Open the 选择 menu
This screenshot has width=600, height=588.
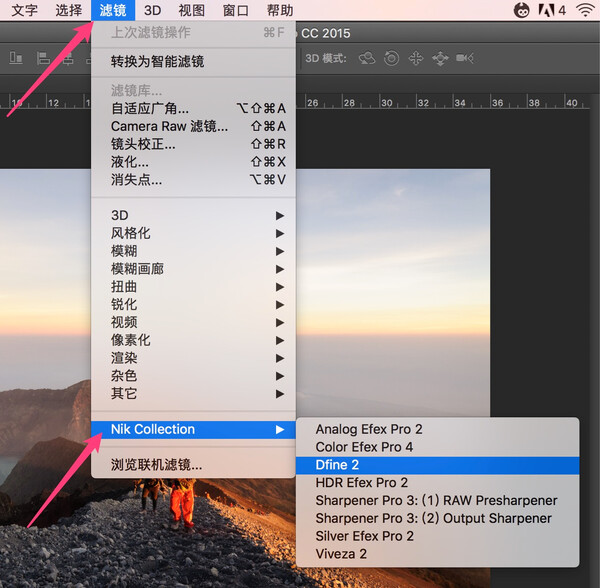[x=68, y=10]
